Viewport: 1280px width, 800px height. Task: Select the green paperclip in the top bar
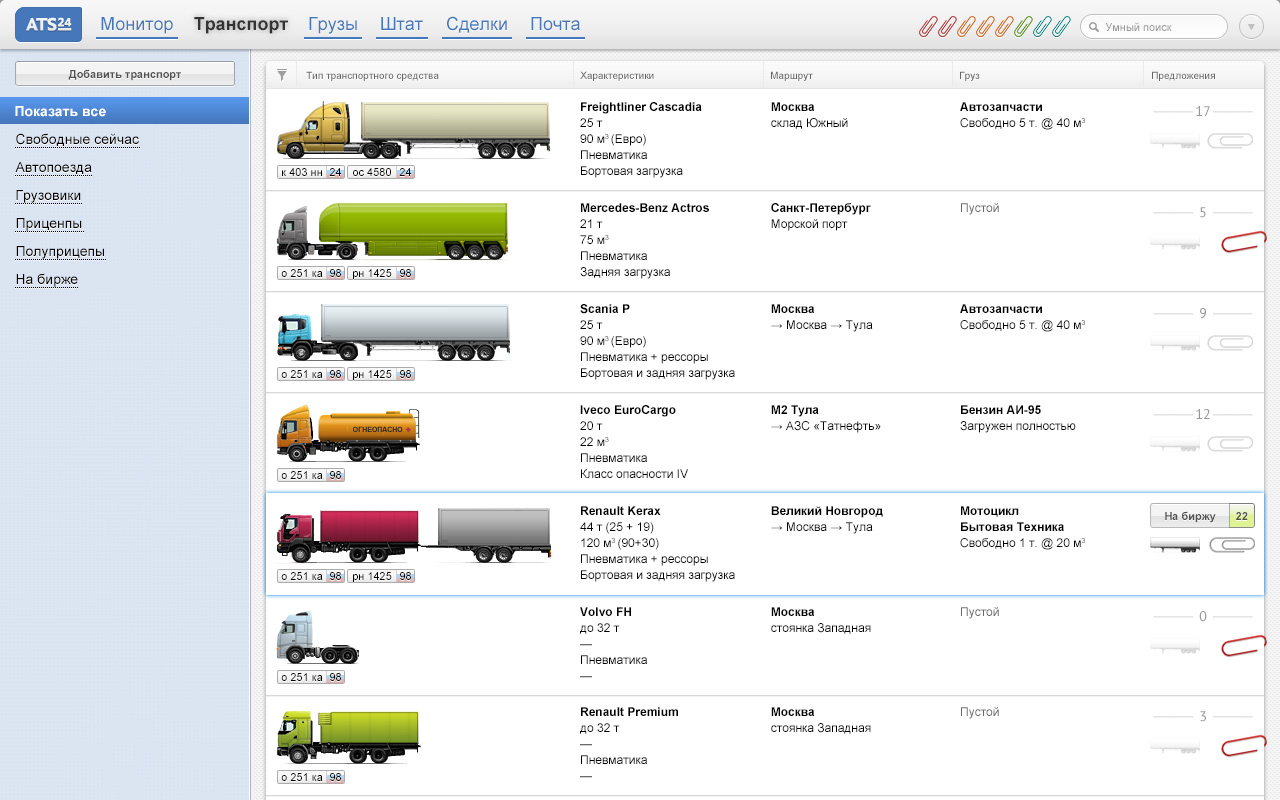[x=1023, y=27]
